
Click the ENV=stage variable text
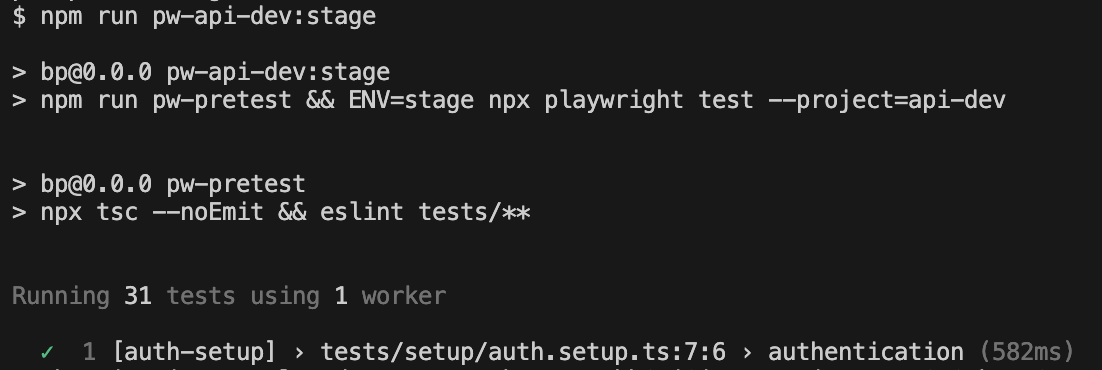click(x=411, y=100)
